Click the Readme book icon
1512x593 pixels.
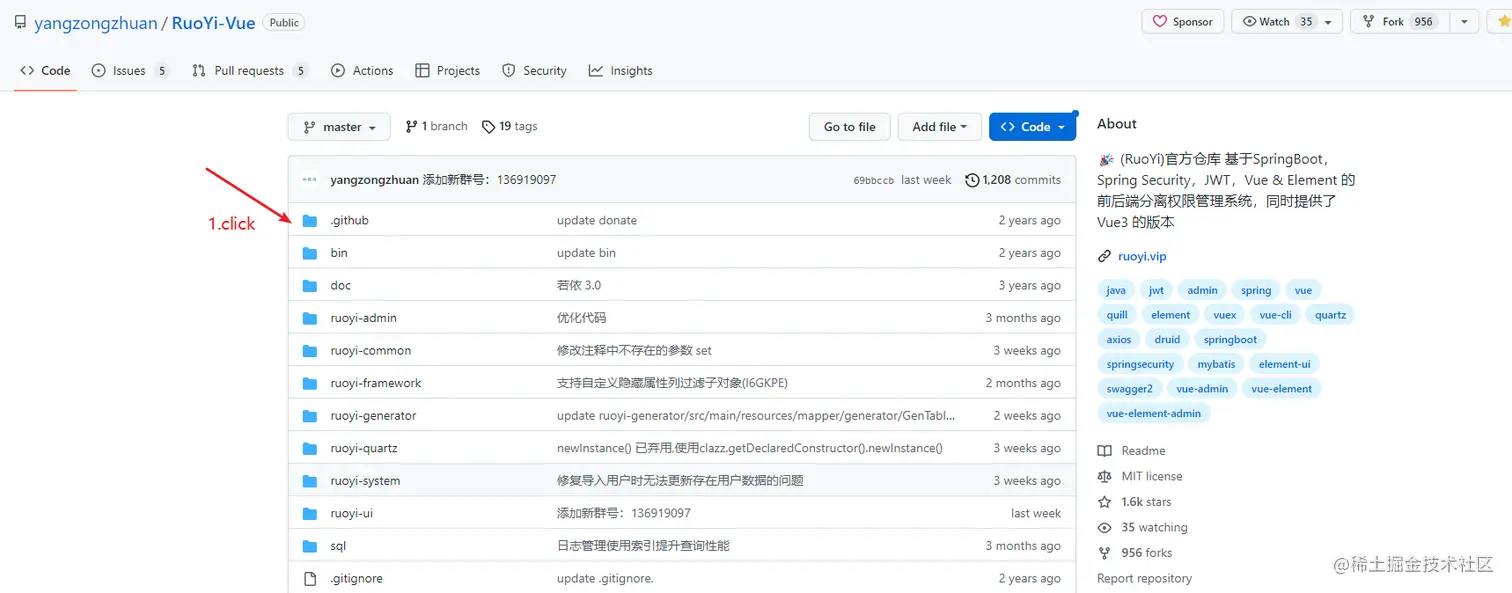(1104, 451)
